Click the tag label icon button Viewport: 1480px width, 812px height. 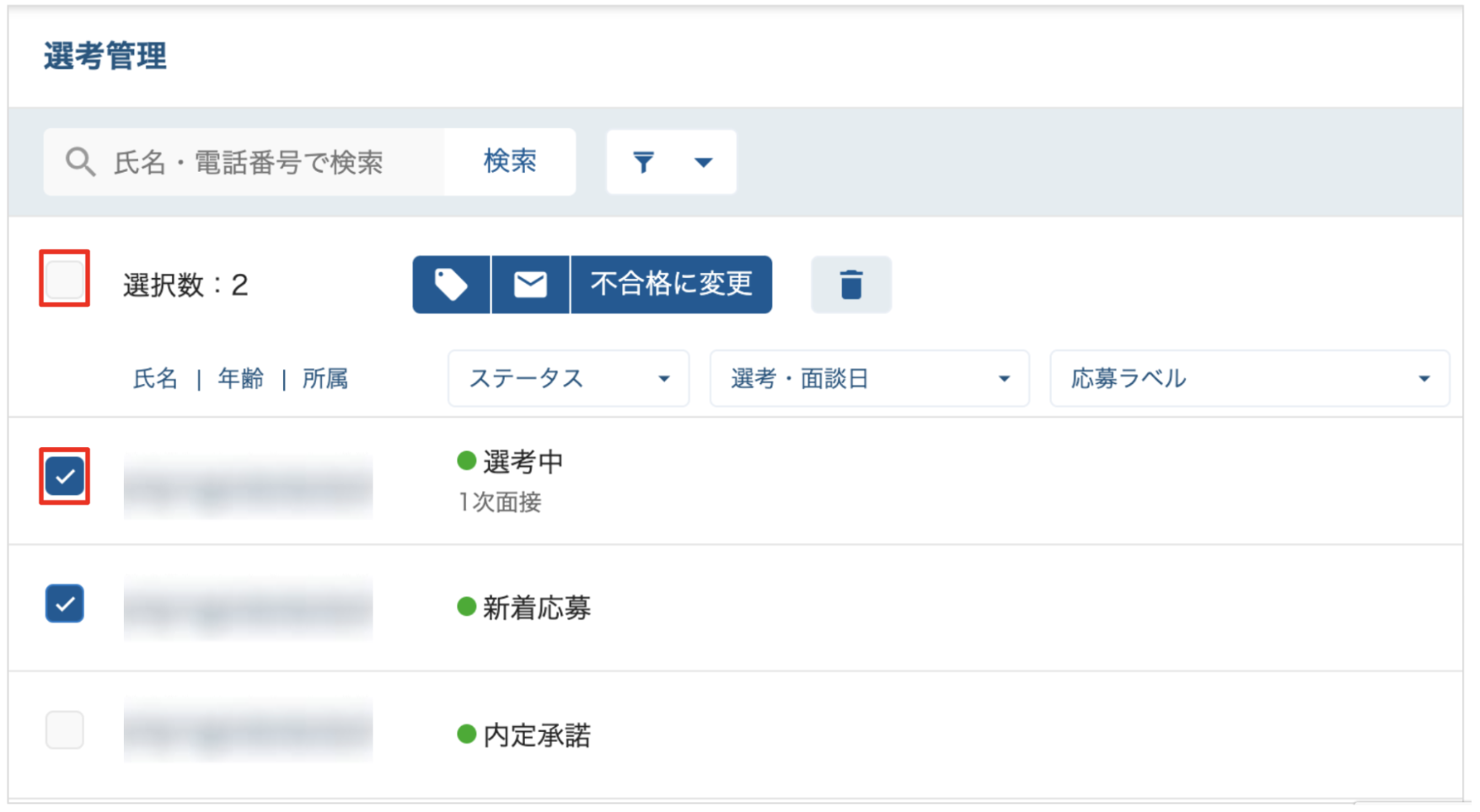tap(451, 285)
